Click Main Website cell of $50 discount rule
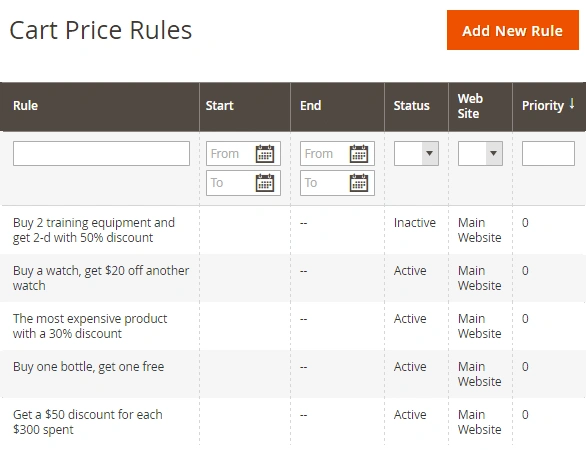 pos(479,422)
